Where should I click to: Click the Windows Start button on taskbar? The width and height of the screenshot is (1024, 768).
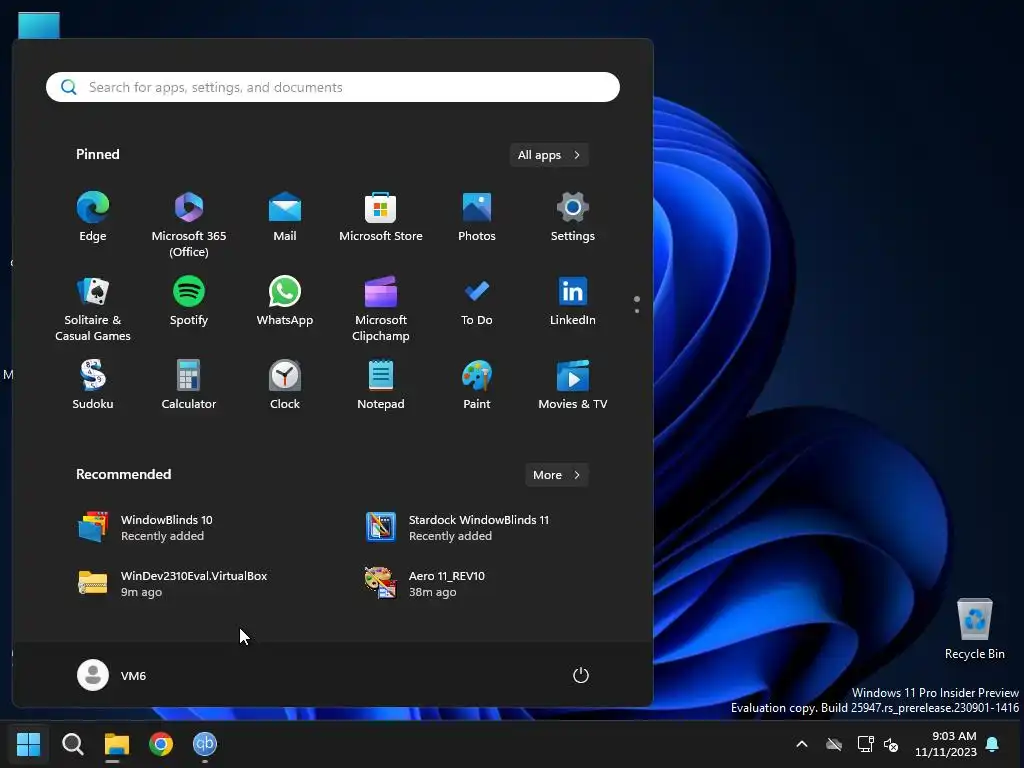pos(29,744)
